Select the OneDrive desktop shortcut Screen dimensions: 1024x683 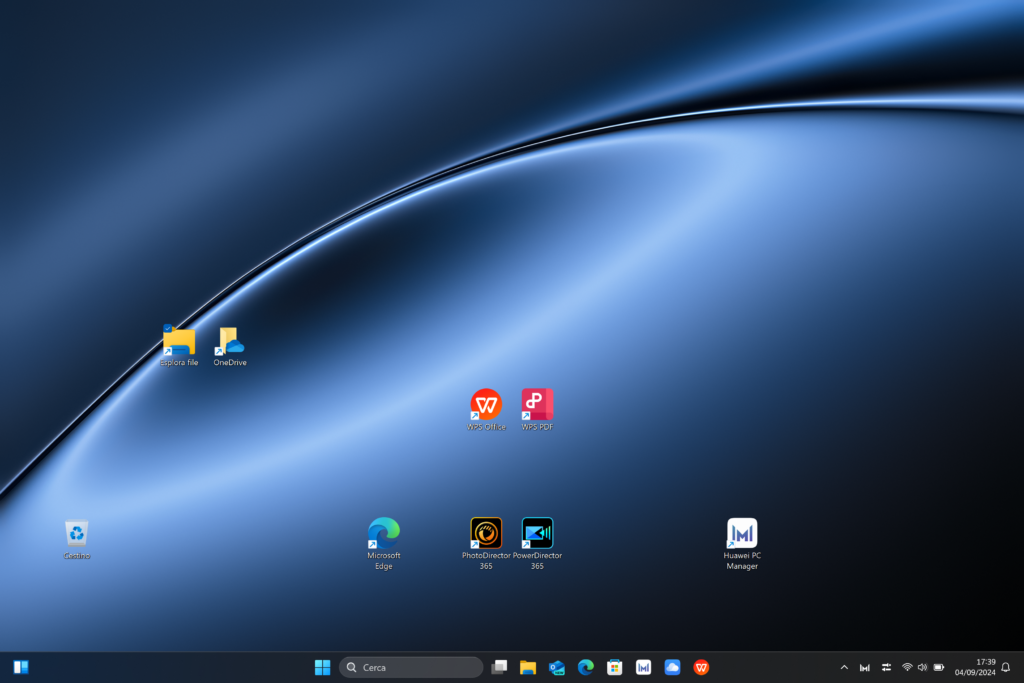click(x=230, y=342)
